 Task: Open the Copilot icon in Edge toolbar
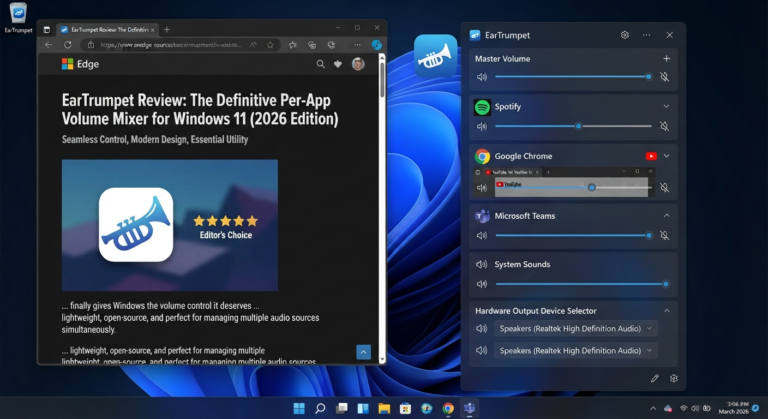(377, 45)
